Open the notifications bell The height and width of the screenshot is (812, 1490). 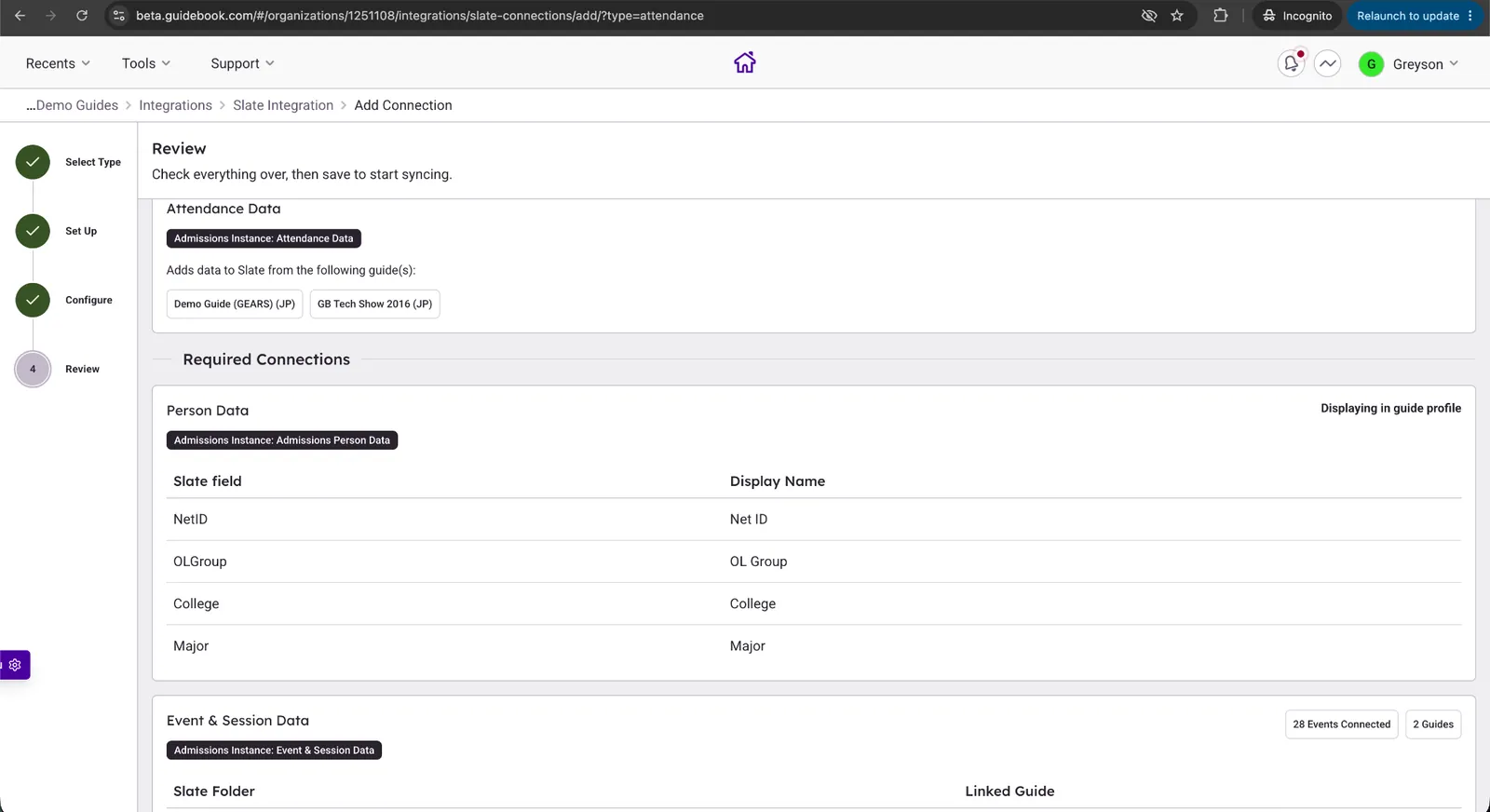(x=1292, y=63)
